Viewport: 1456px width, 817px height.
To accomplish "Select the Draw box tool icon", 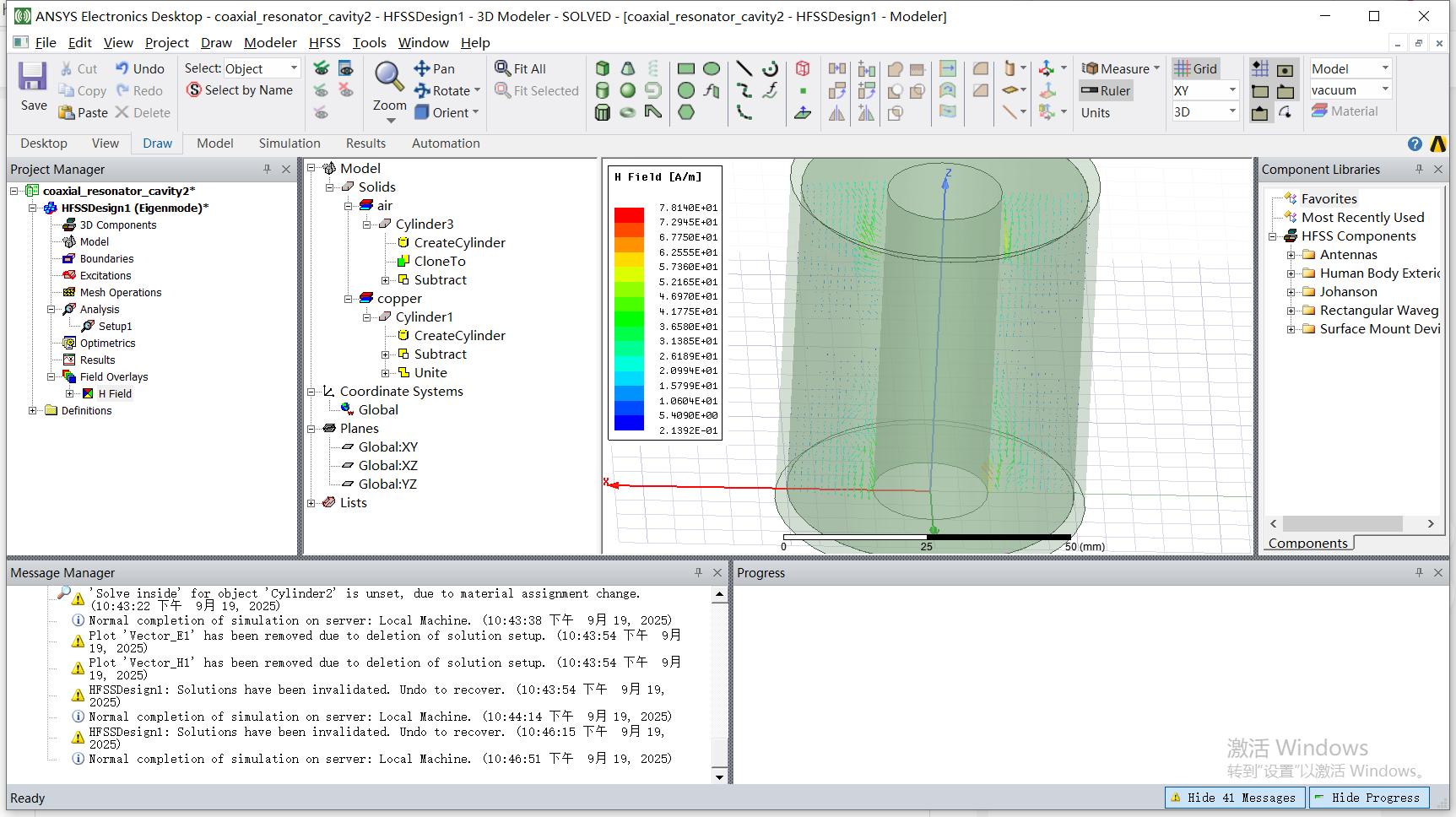I will pos(603,68).
